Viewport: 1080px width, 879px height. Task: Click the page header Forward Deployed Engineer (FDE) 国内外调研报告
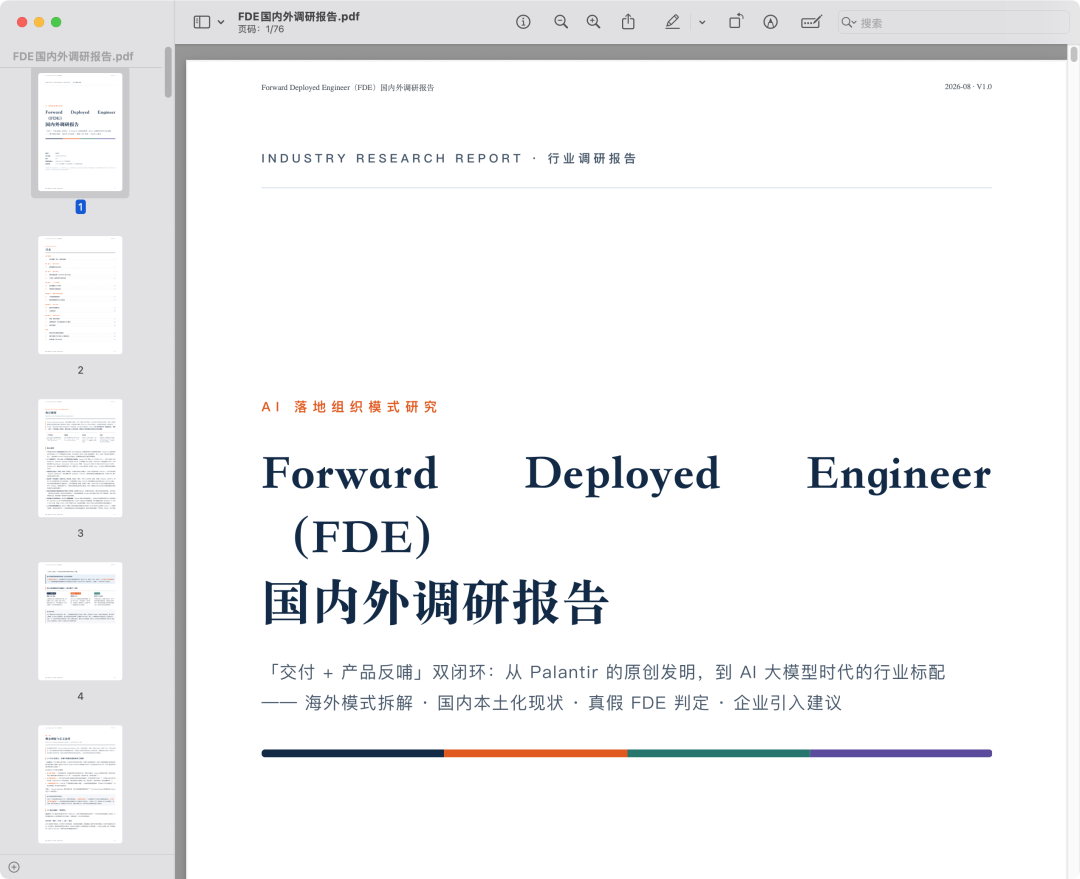pos(348,87)
